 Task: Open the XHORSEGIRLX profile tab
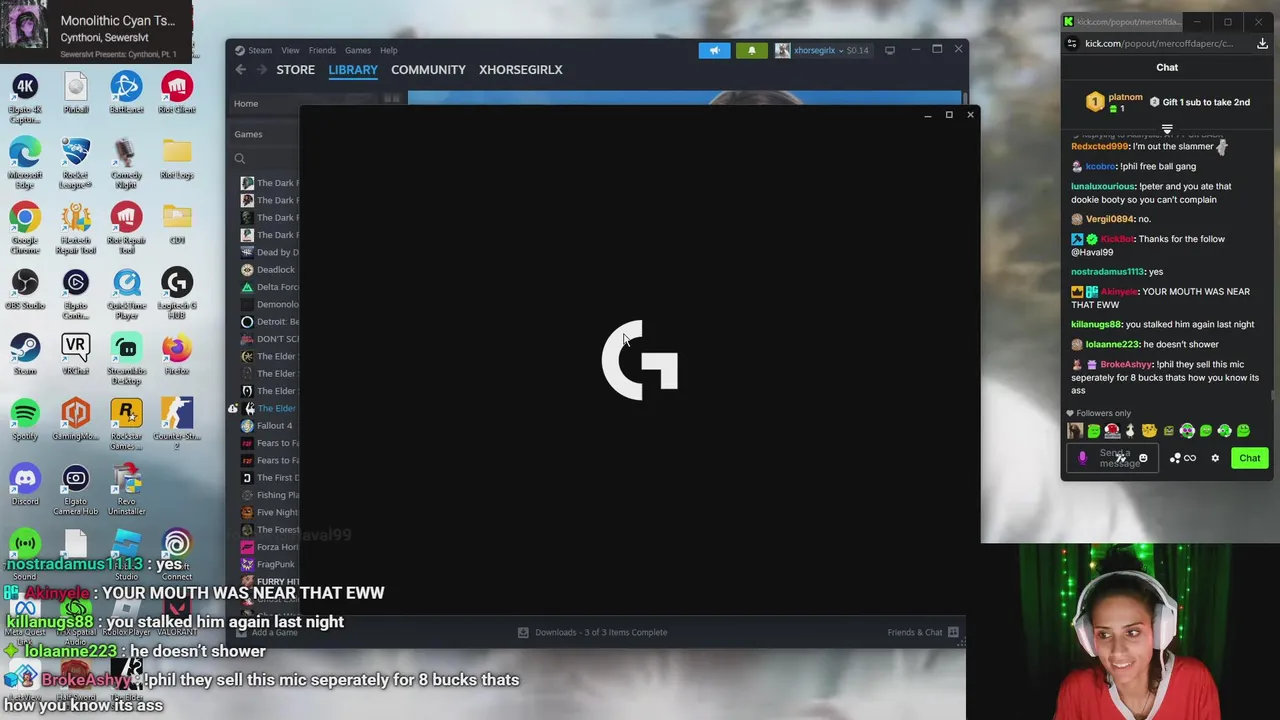pos(520,69)
